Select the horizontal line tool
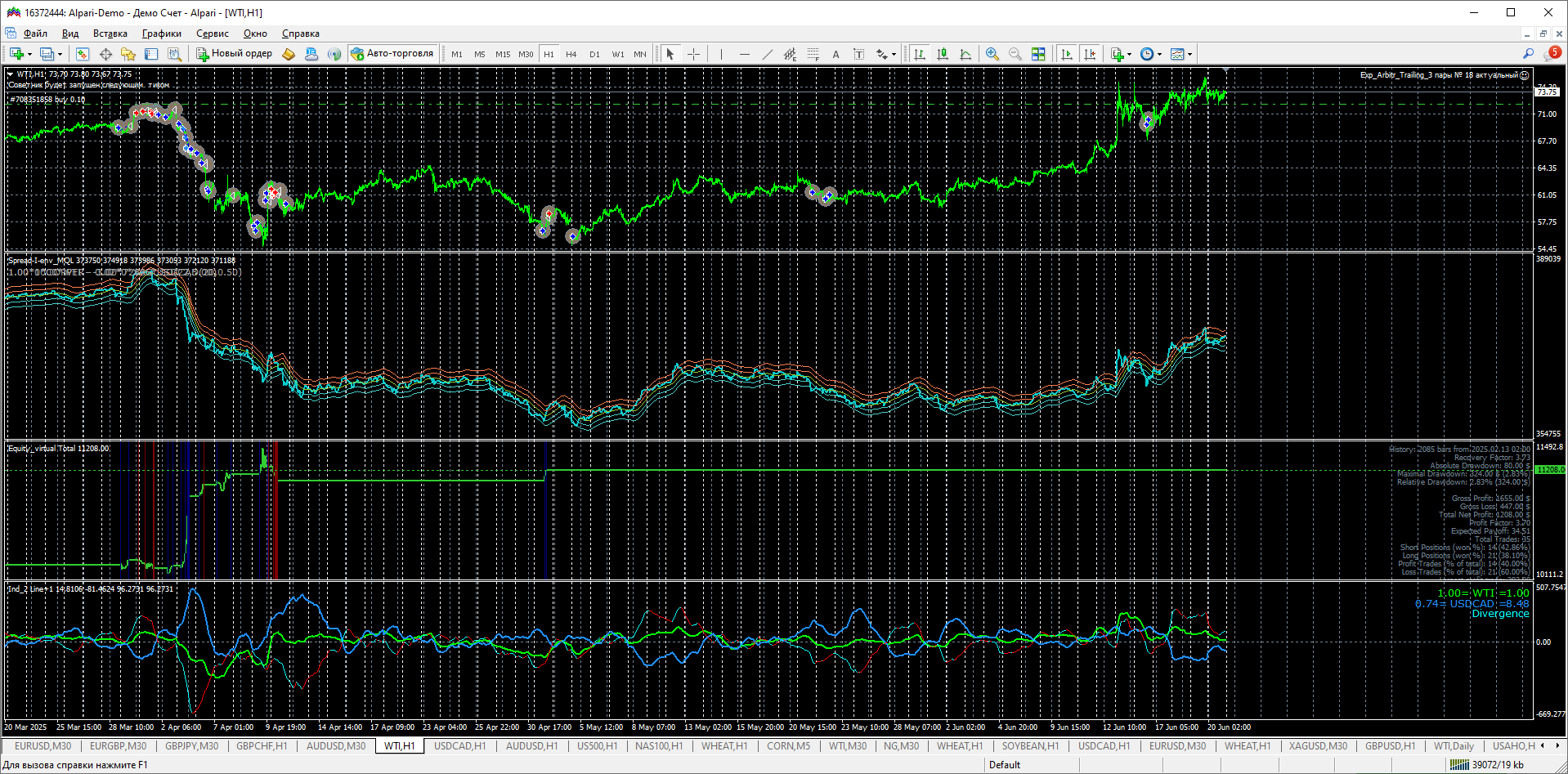 744,54
